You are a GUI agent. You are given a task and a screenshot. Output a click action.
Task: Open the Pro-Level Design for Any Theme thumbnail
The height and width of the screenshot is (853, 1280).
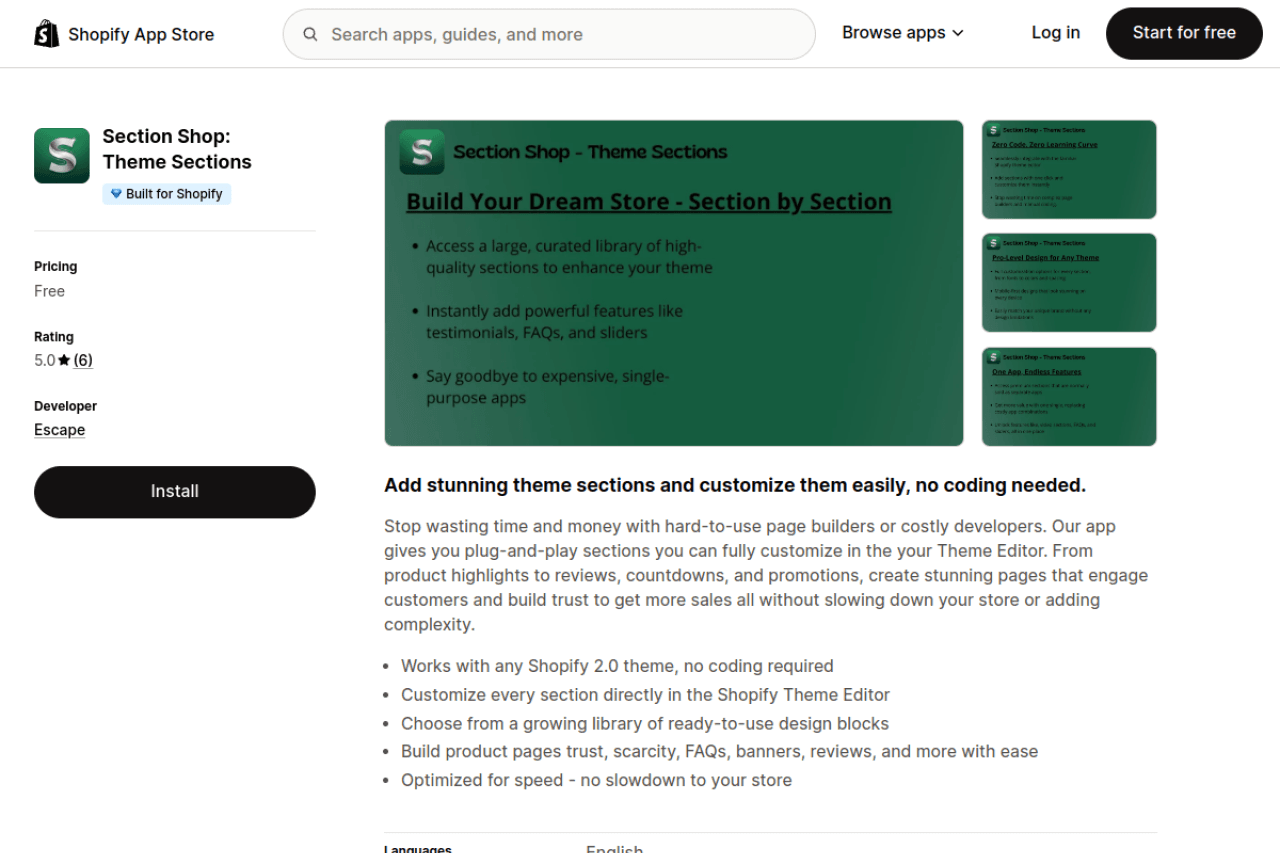(1069, 283)
